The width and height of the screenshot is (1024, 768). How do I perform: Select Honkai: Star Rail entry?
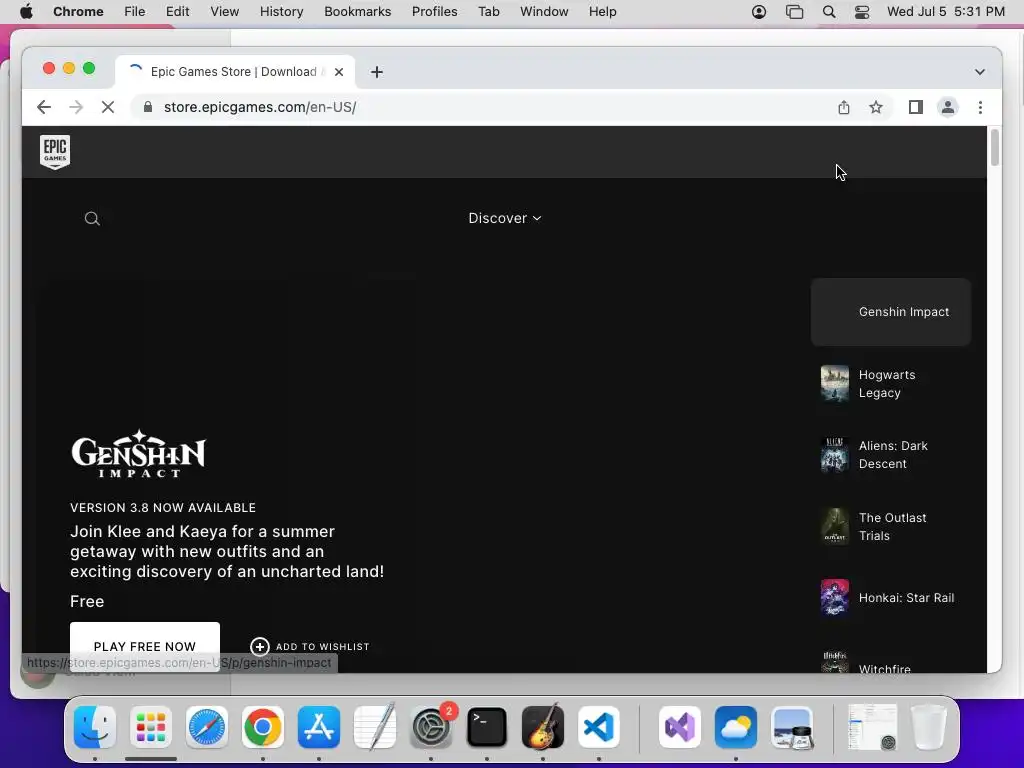click(x=891, y=598)
